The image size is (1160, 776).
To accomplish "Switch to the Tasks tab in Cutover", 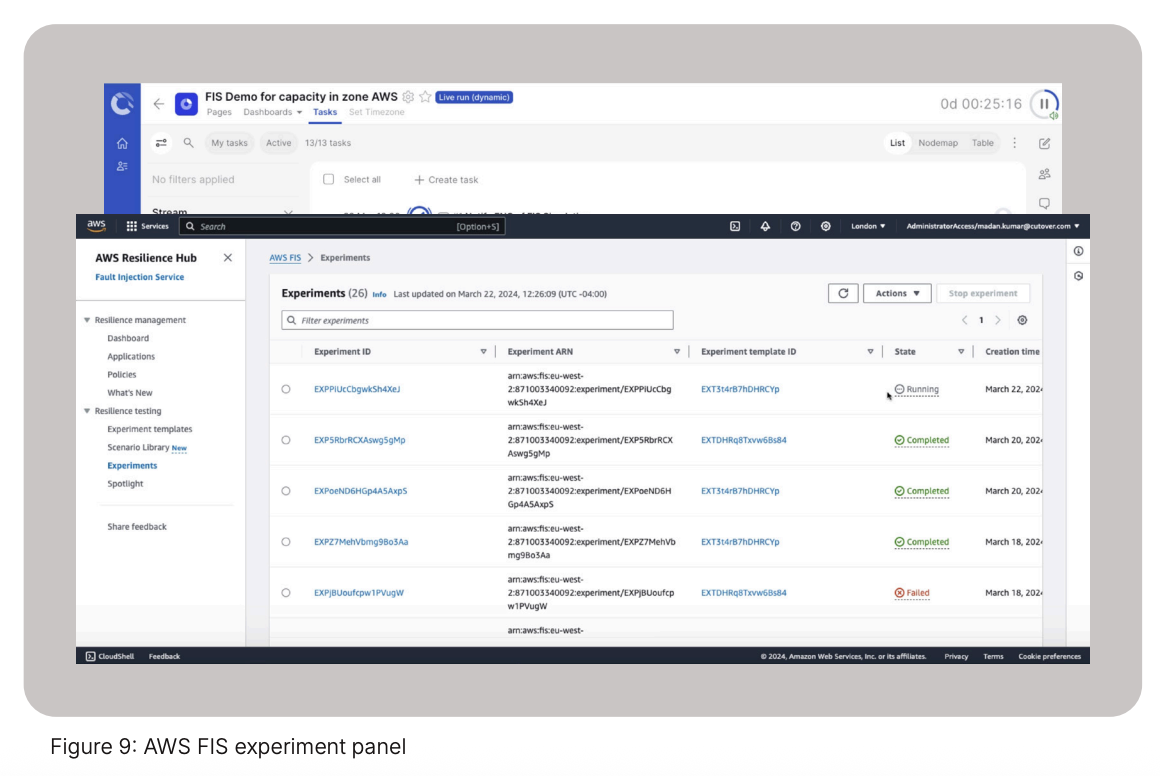I will coord(325,112).
